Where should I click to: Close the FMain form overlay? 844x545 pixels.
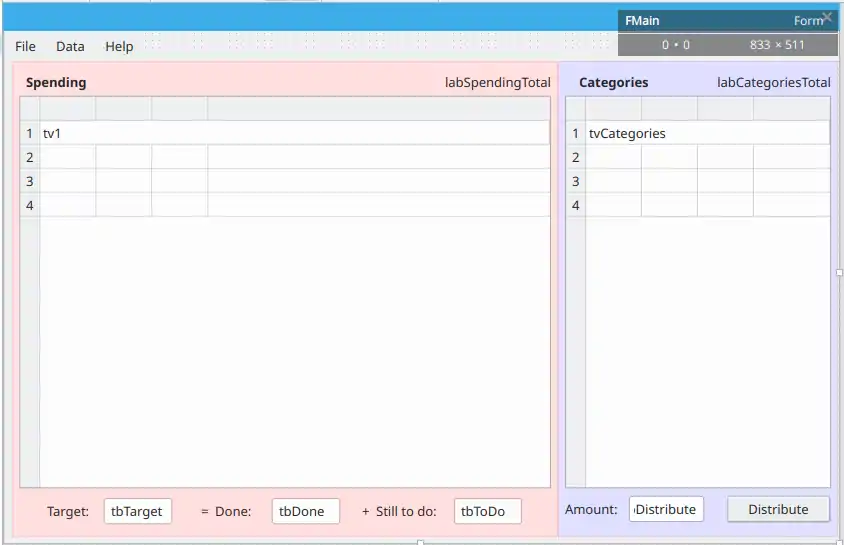[827, 17]
